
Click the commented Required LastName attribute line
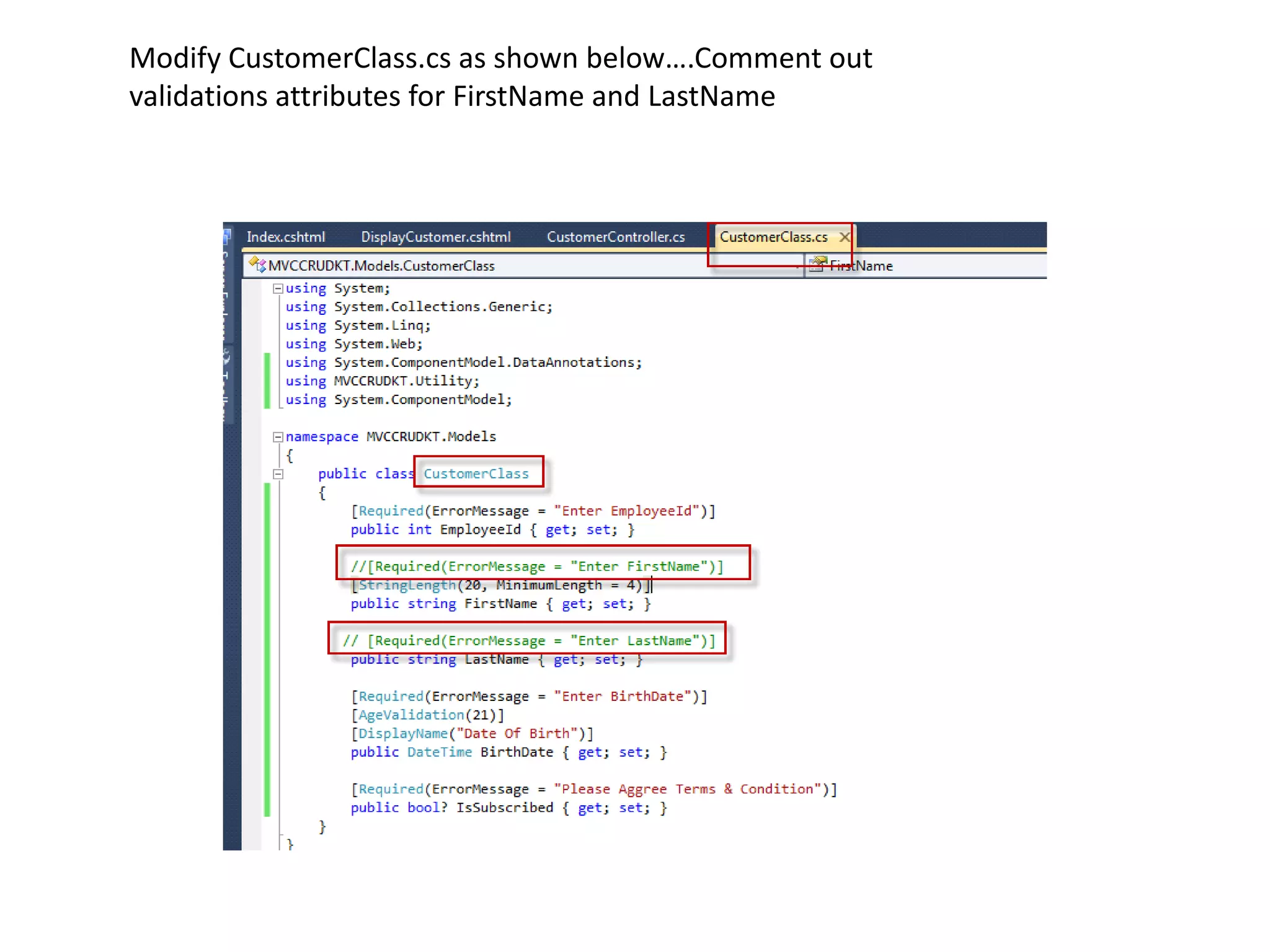point(528,641)
